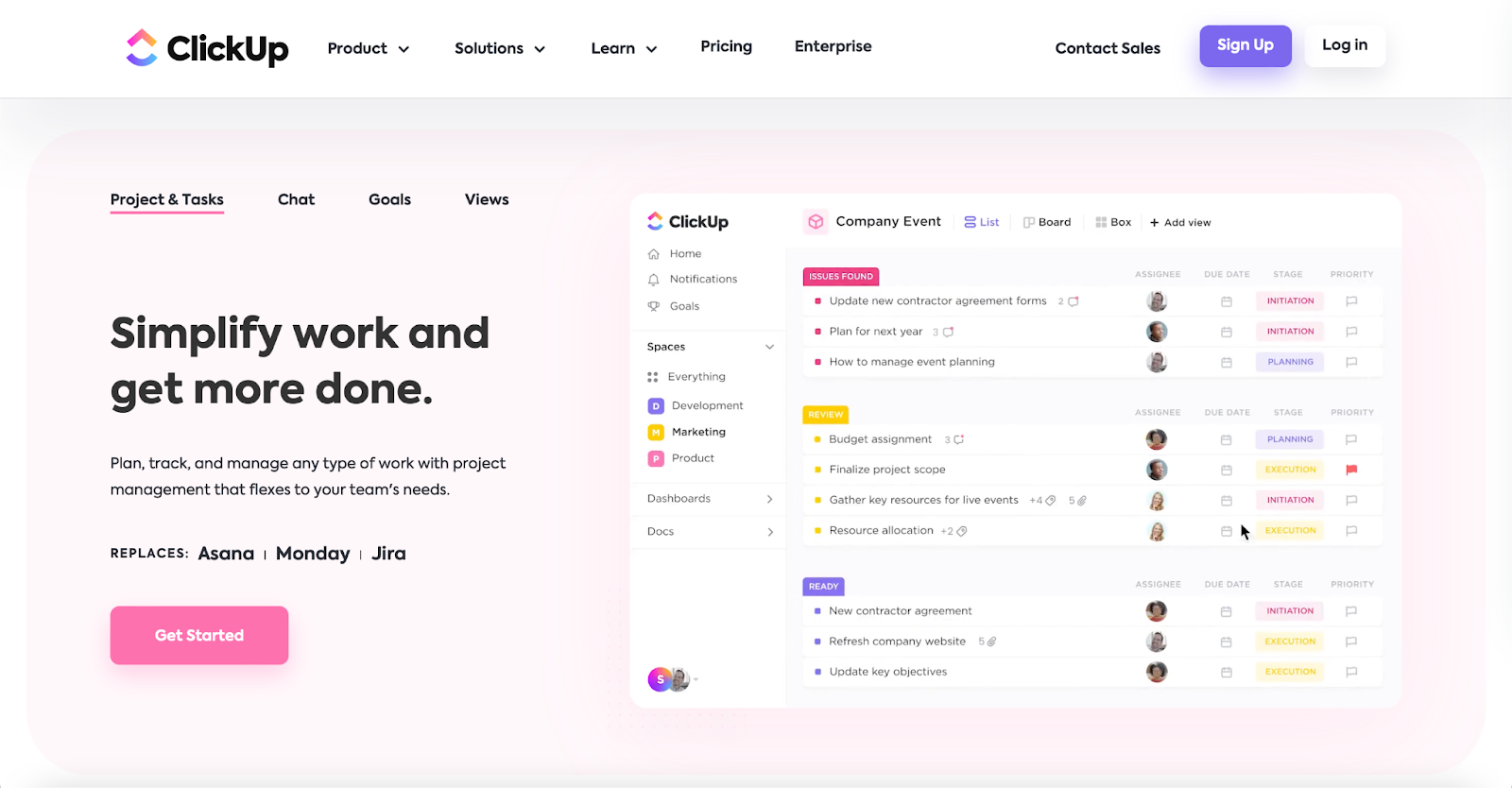Select the Project & Tasks tab

(167, 199)
